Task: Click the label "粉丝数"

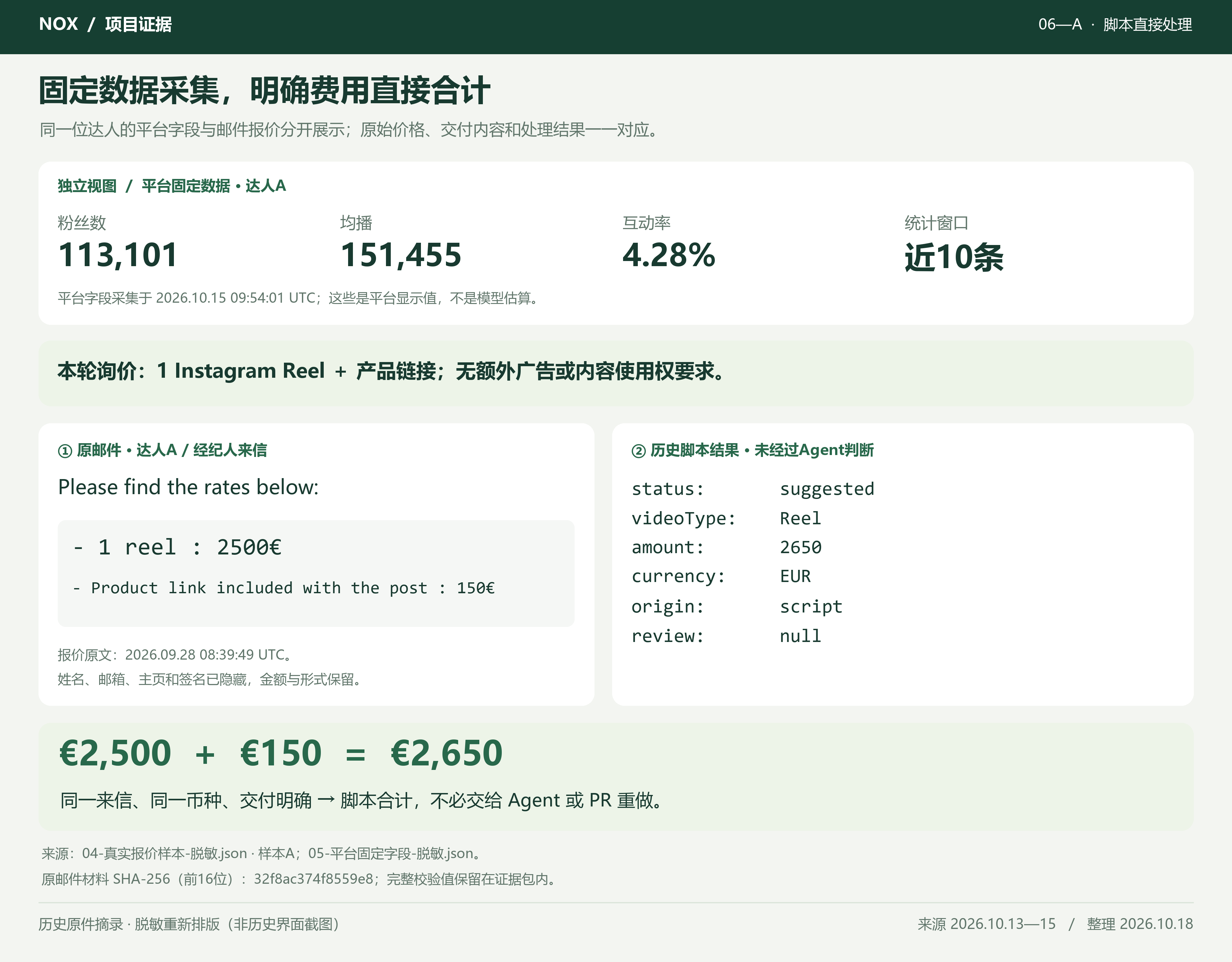Action: (x=82, y=223)
